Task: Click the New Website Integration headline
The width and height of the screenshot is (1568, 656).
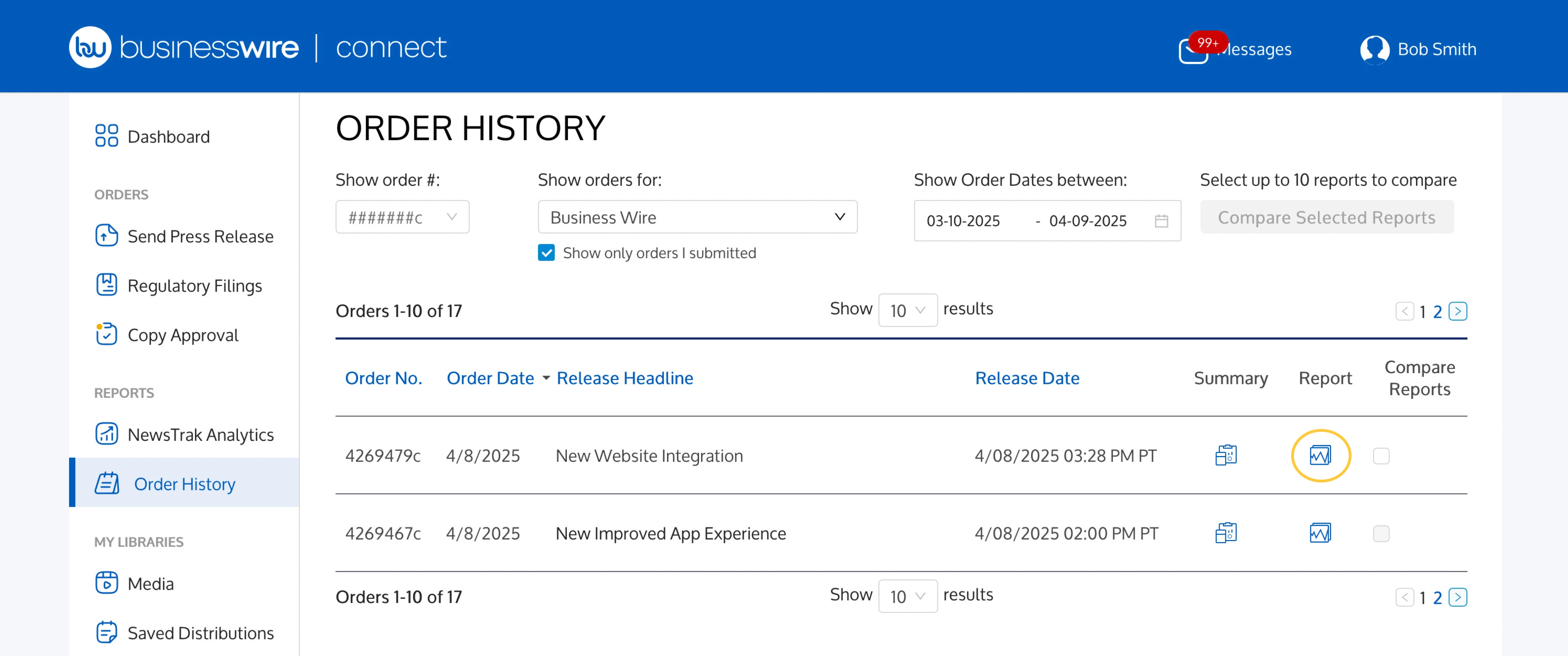Action: point(649,456)
